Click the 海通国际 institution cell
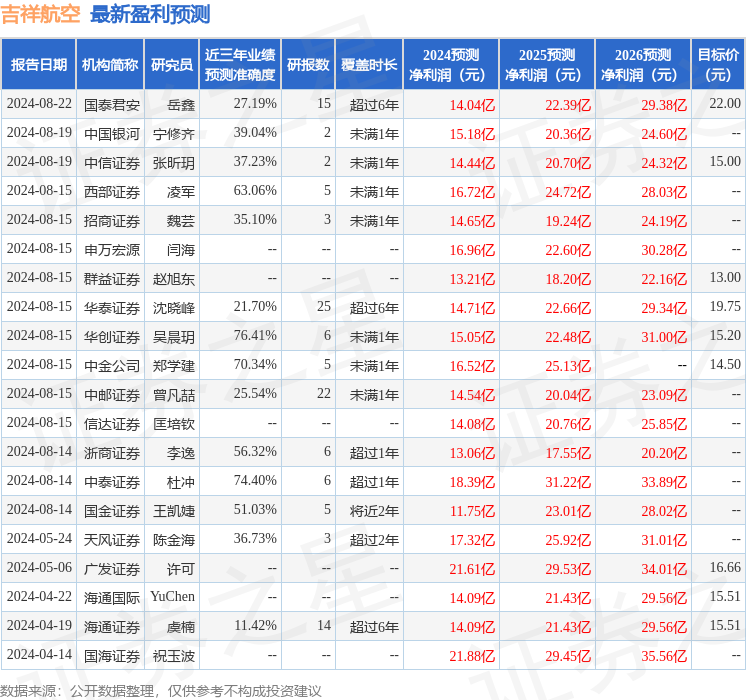This screenshot has width=746, height=700. [x=112, y=598]
